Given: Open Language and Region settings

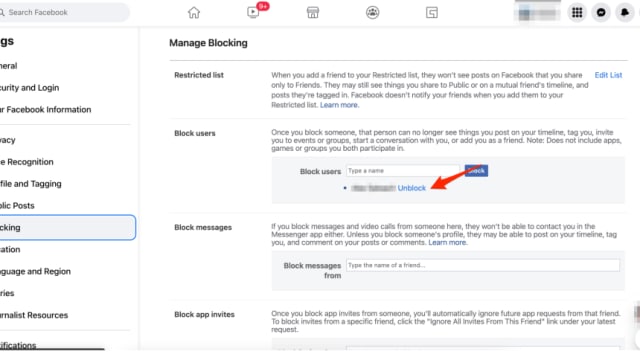Looking at the screenshot, I should point(35,271).
